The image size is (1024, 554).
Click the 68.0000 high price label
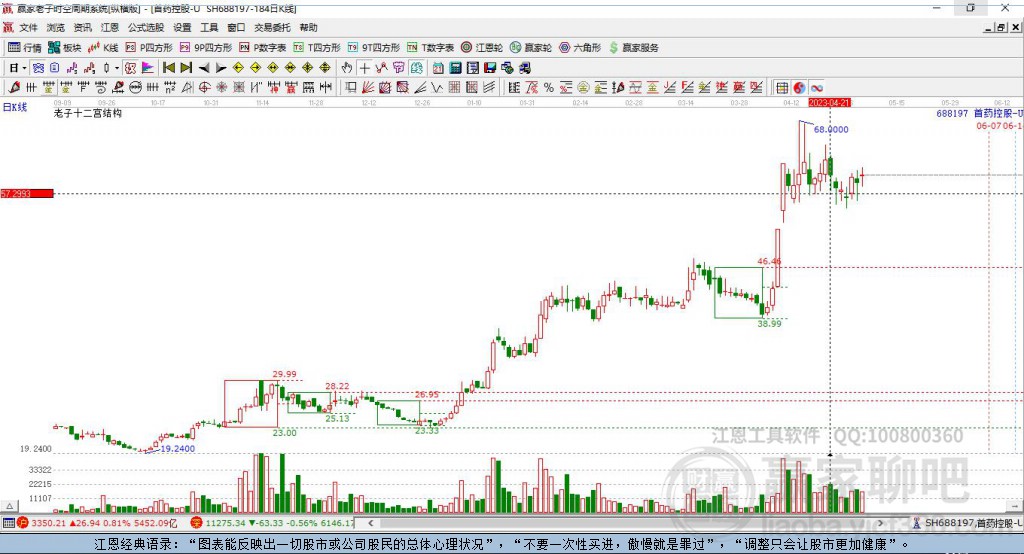tap(831, 129)
